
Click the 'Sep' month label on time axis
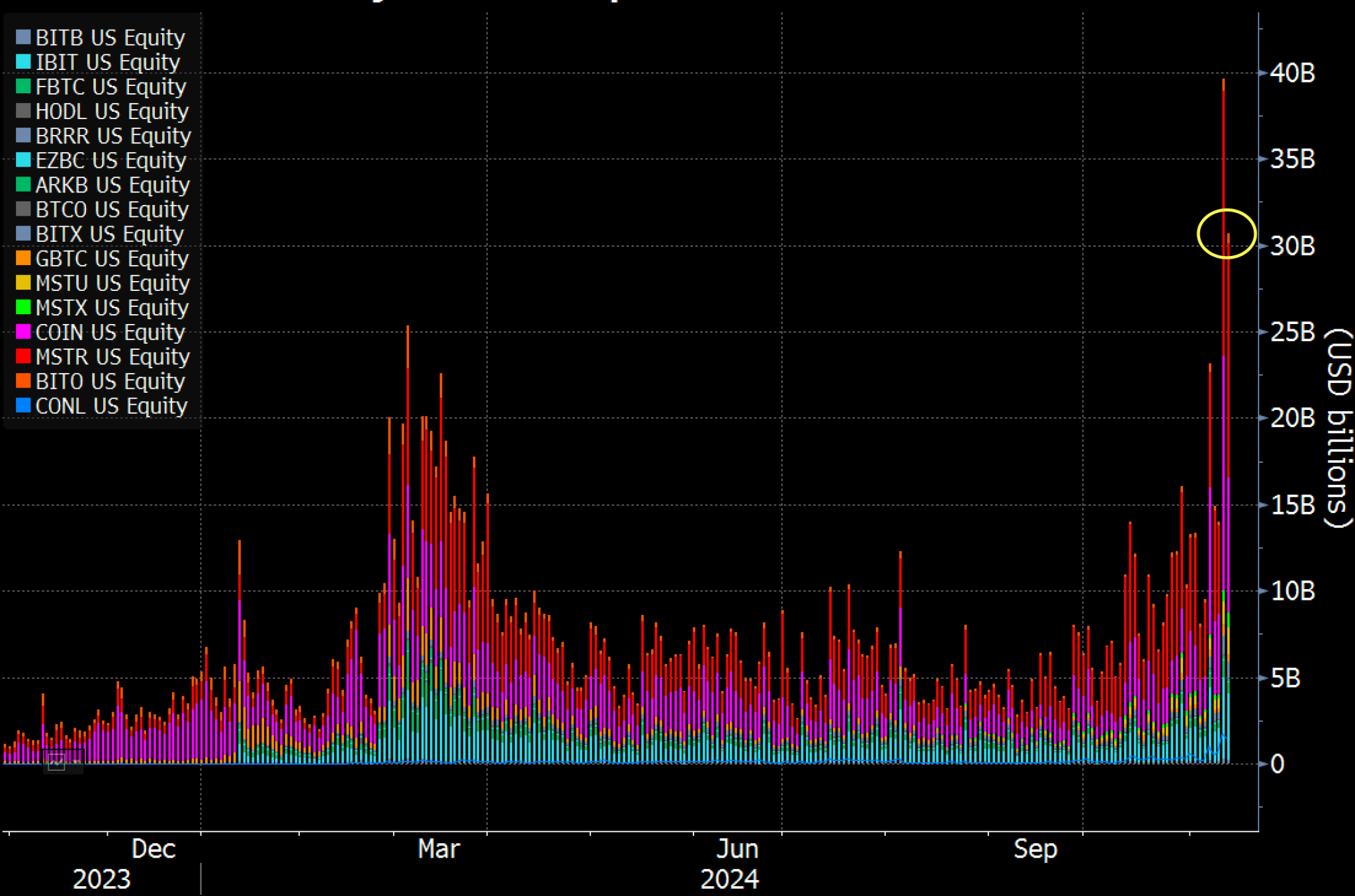(x=1035, y=849)
